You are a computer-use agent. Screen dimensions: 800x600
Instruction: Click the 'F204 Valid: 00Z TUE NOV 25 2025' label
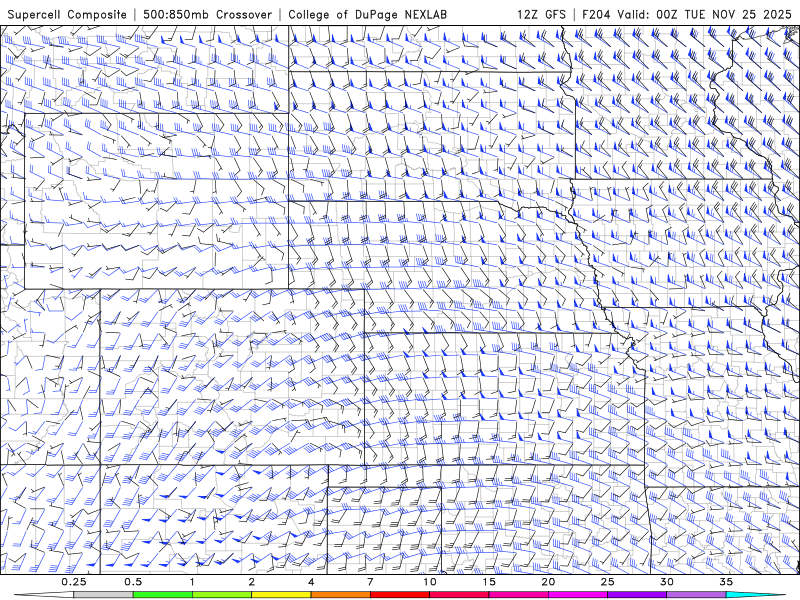click(x=687, y=14)
